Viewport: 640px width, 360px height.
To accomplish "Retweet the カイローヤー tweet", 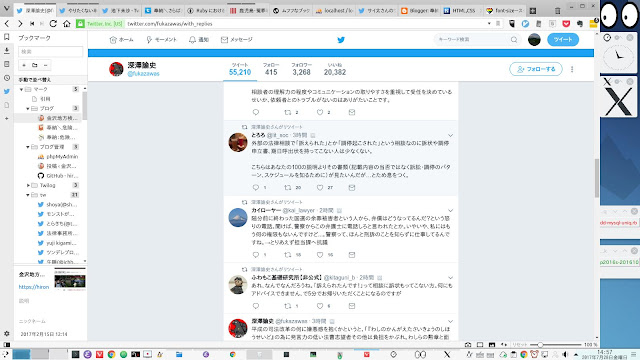I will click(x=288, y=255).
